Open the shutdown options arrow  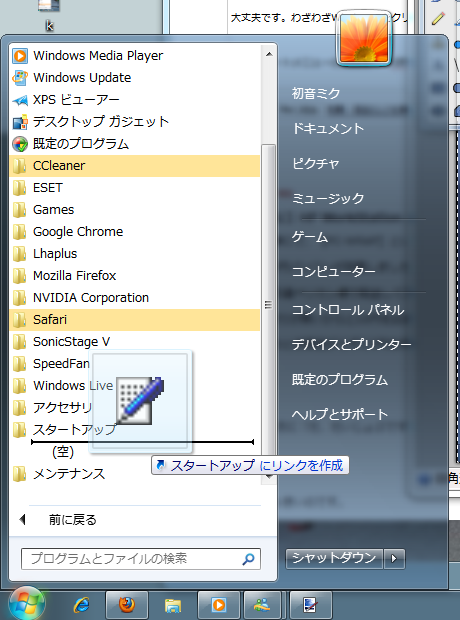(x=394, y=558)
